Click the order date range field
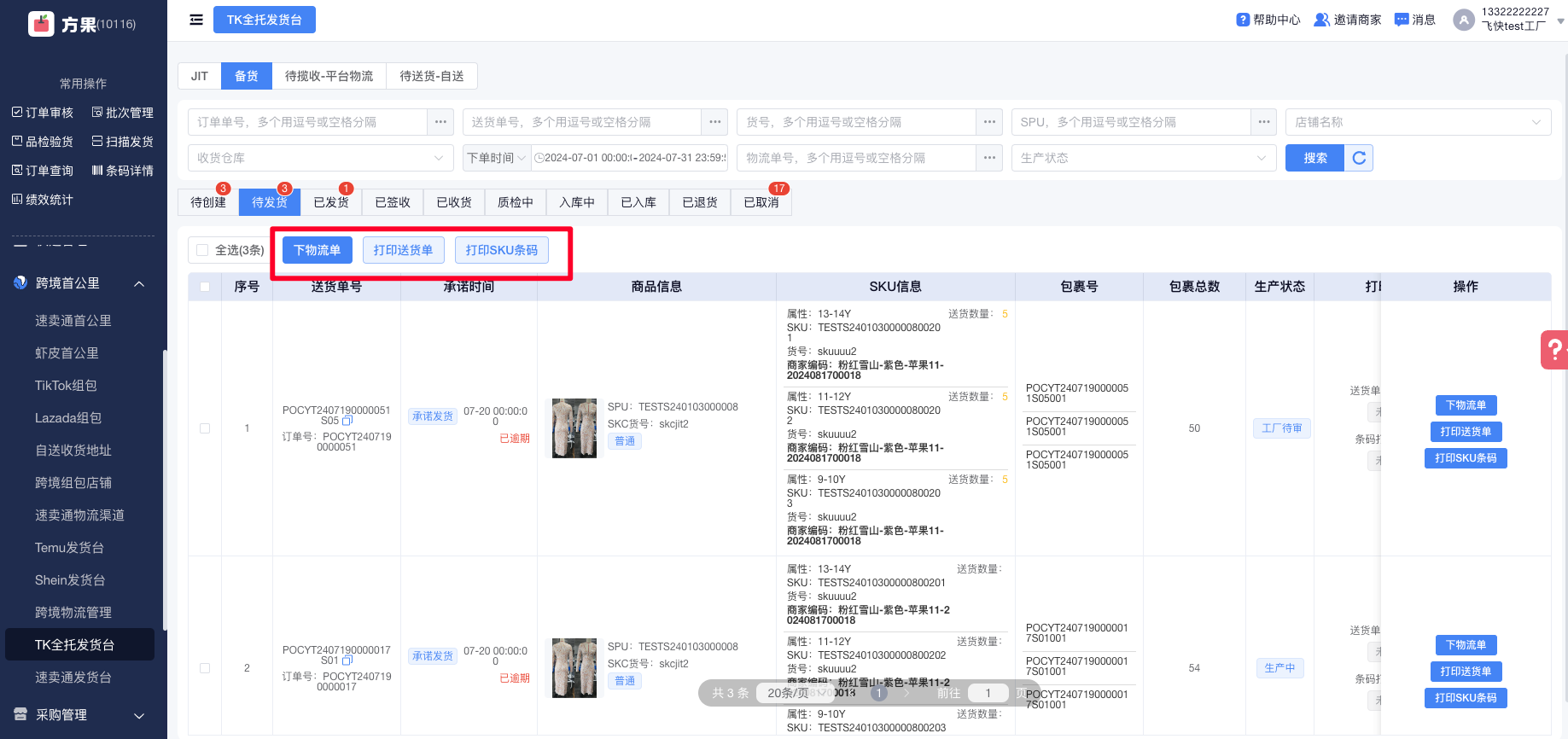 [x=632, y=158]
